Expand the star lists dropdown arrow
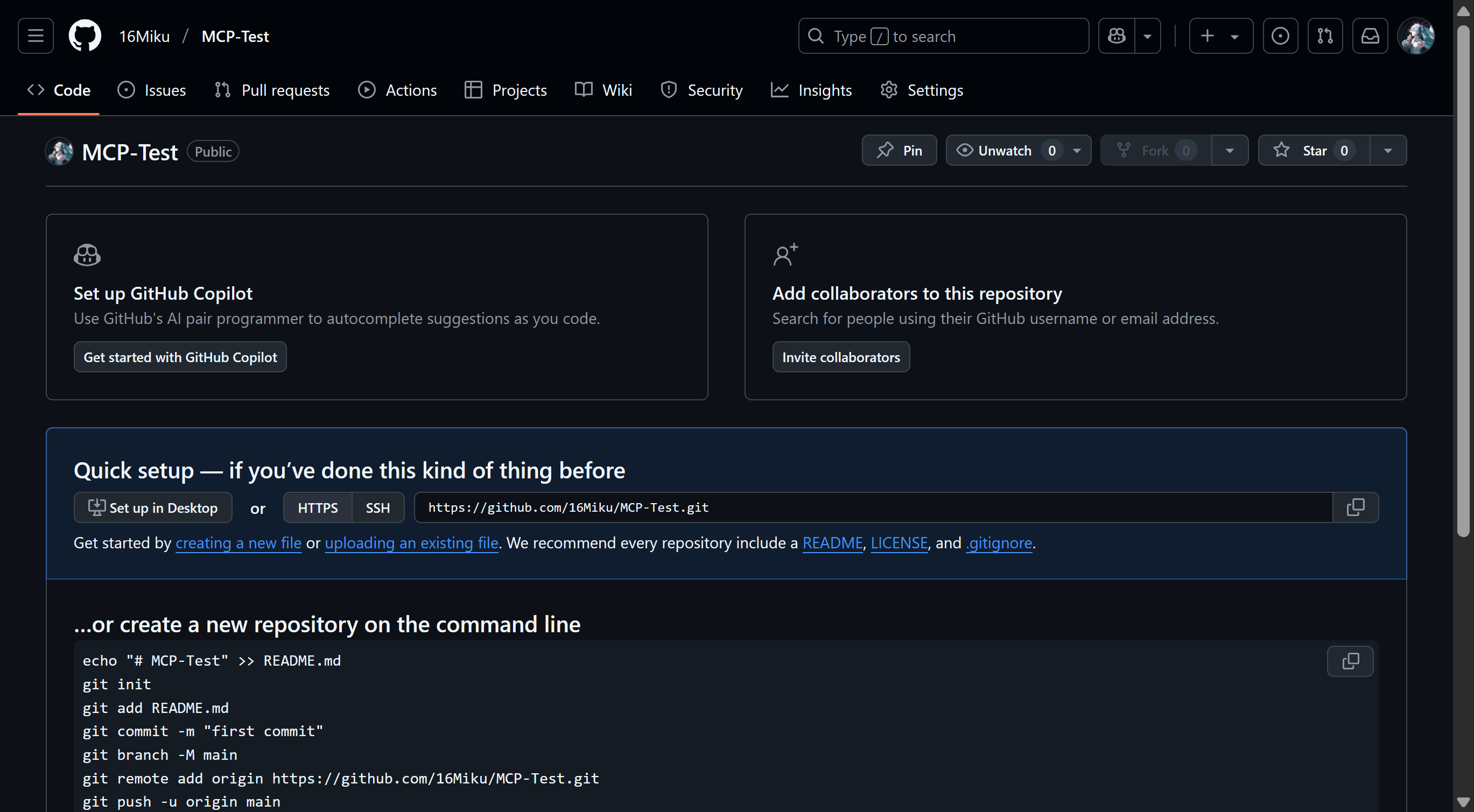This screenshot has height=812, width=1474. pos(1388,150)
